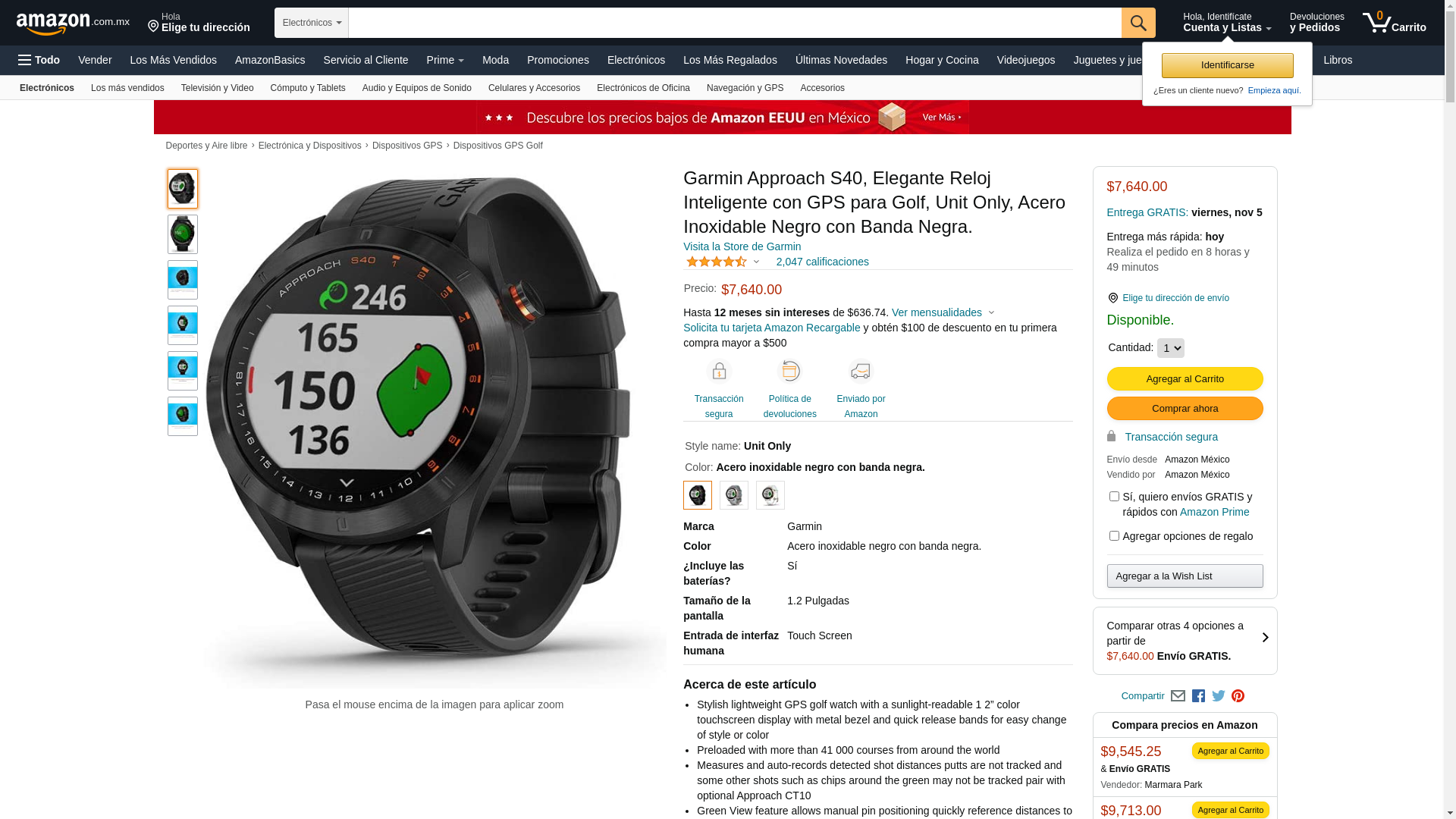
Task: Open the Videojuegos navigation item
Action: click(1025, 60)
